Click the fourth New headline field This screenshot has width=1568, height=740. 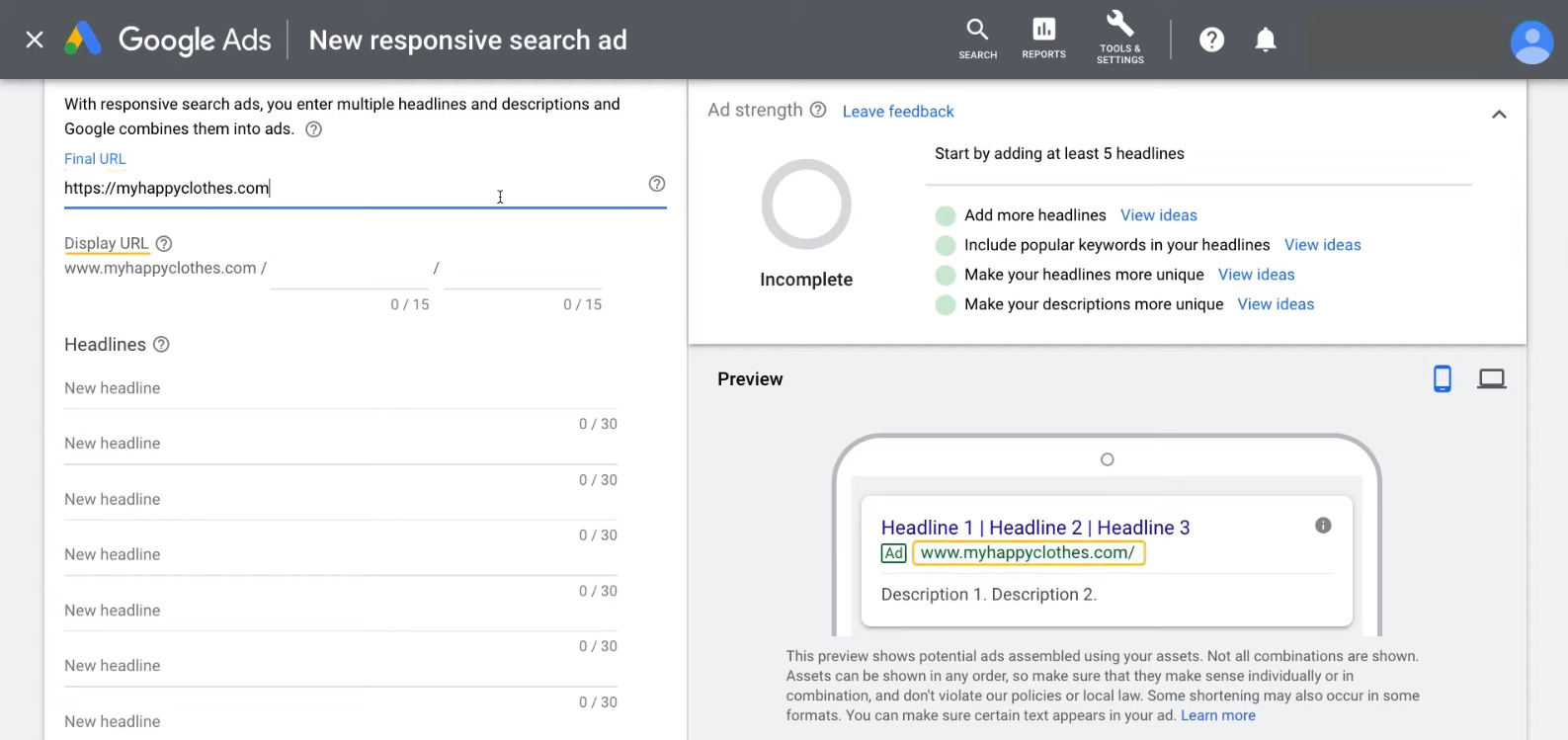tap(341, 555)
